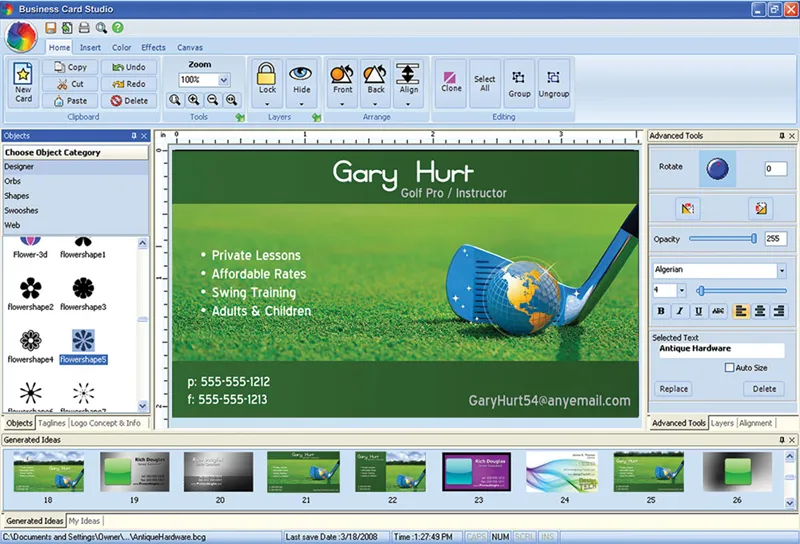This screenshot has width=800, height=544.
Task: Click the Paste button
Action: pos(71,101)
